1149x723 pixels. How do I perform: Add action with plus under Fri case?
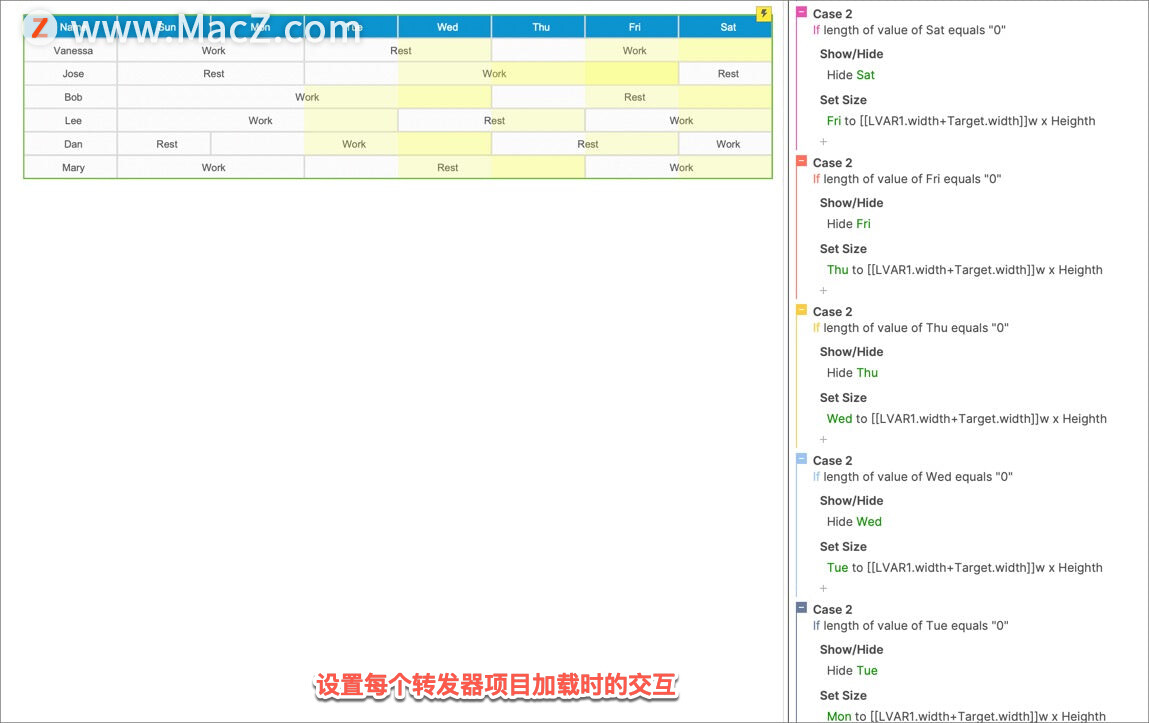[x=823, y=290]
